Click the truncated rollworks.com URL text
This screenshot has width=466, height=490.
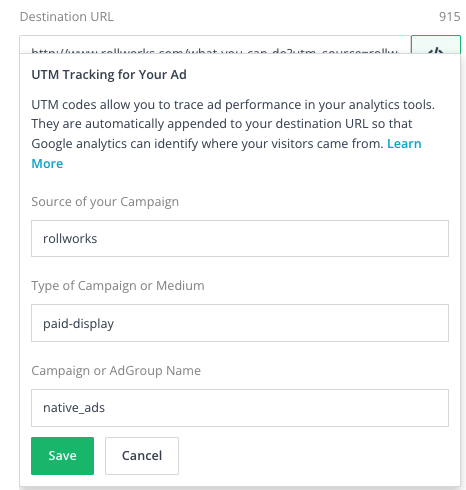click(215, 51)
